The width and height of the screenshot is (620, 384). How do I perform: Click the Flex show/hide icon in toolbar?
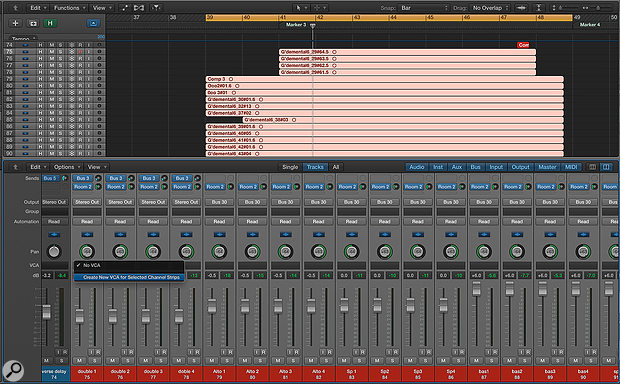139,8
